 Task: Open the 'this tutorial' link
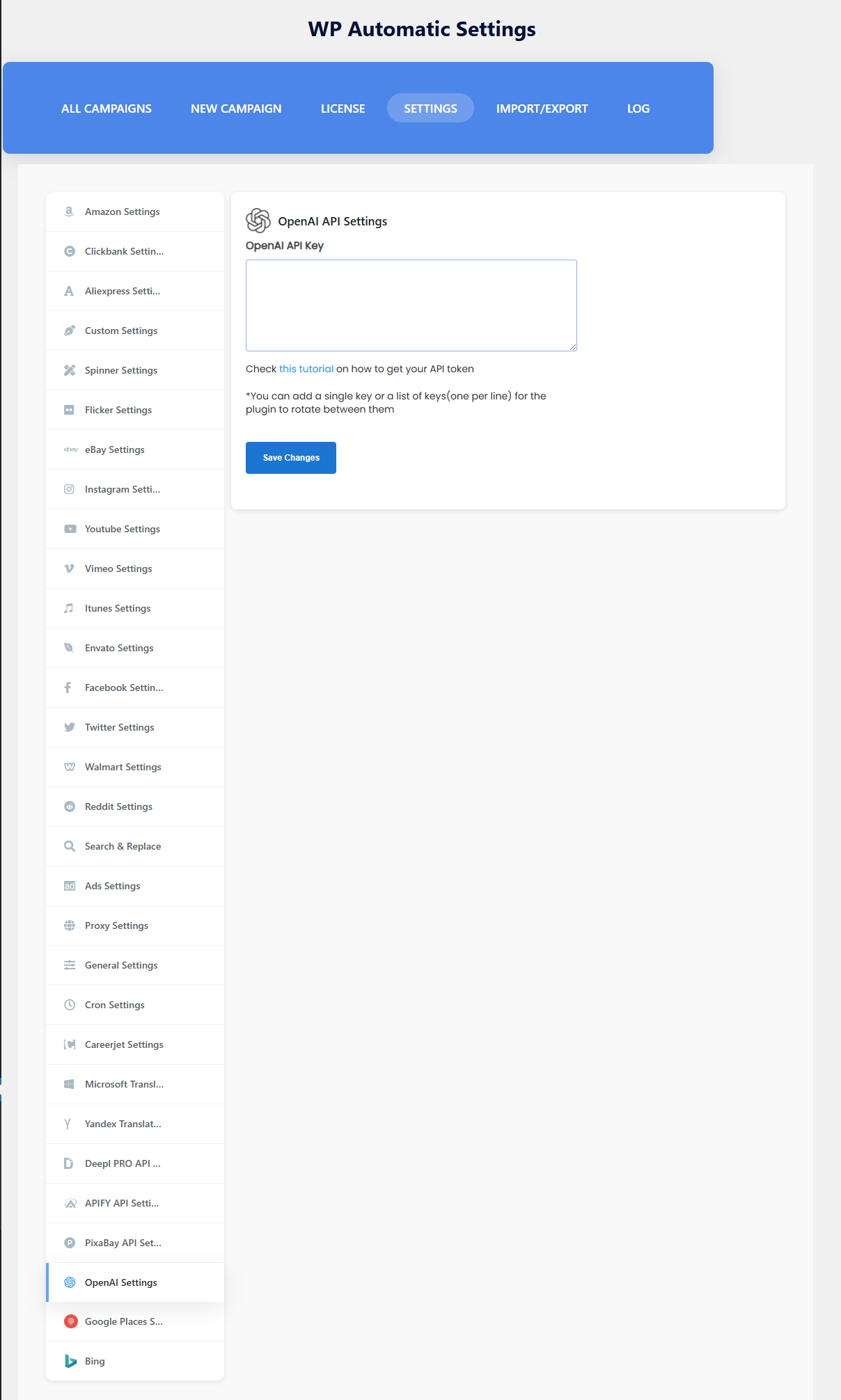pyautogui.click(x=306, y=369)
